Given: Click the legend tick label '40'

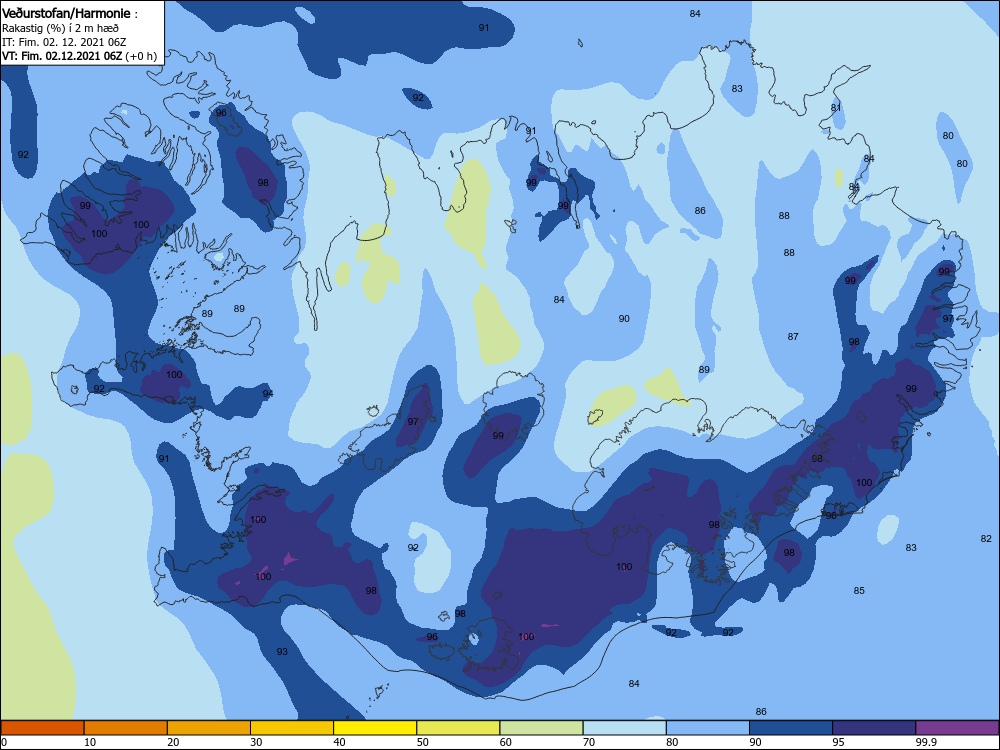Looking at the screenshot, I should point(339,742).
